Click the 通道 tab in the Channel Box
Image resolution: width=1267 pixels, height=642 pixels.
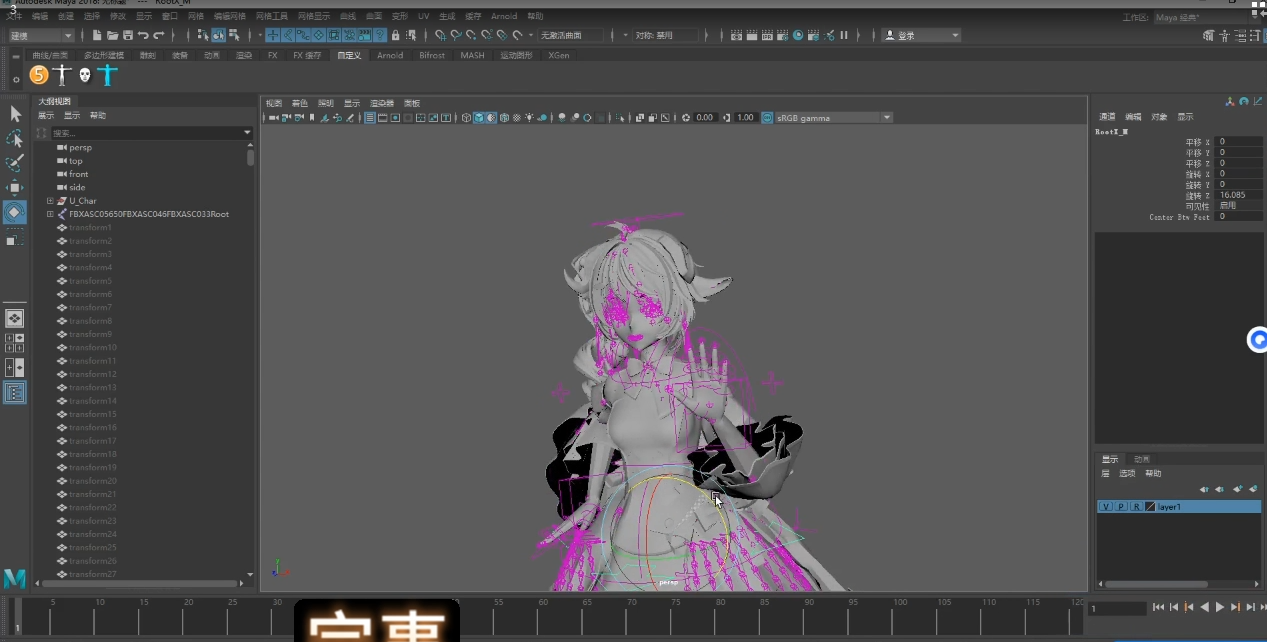pos(1109,116)
